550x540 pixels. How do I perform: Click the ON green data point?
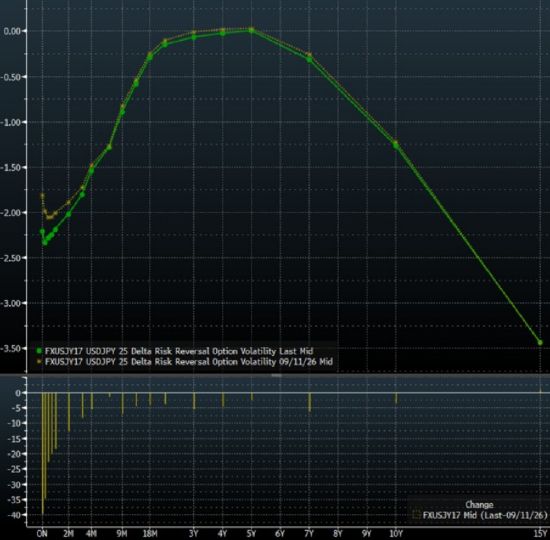tap(42, 232)
